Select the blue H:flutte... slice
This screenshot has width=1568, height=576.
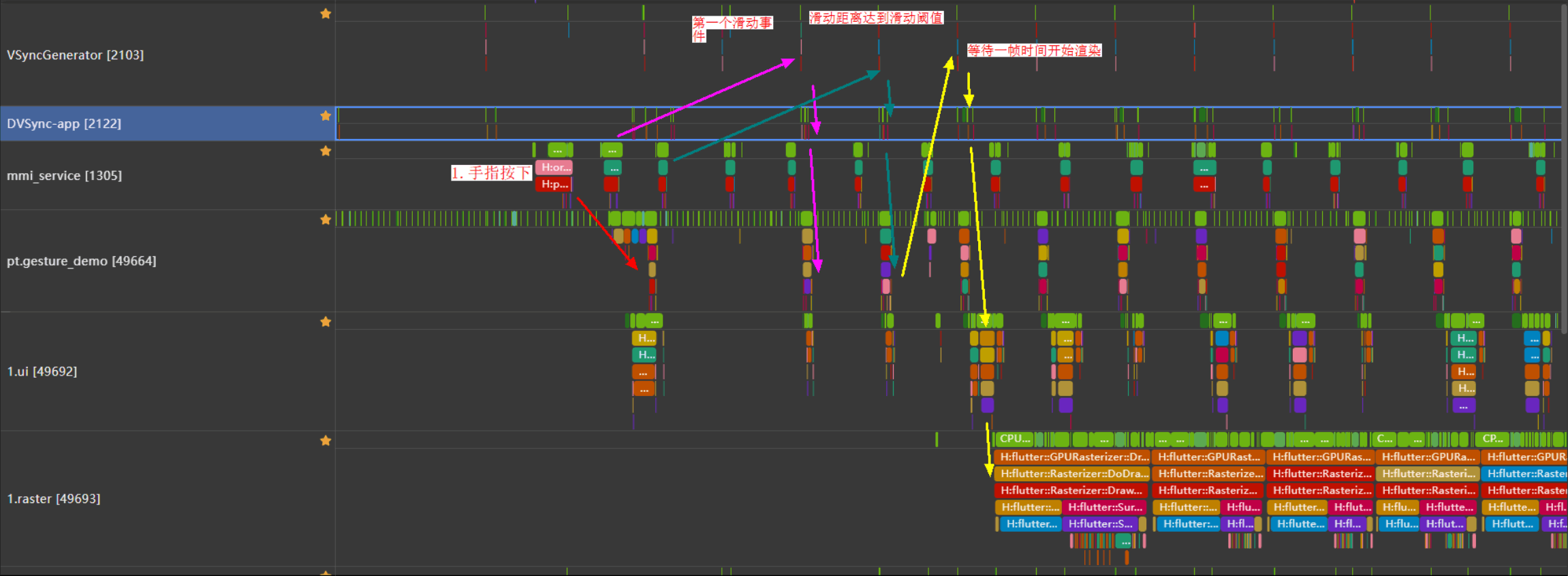(x=1300, y=524)
